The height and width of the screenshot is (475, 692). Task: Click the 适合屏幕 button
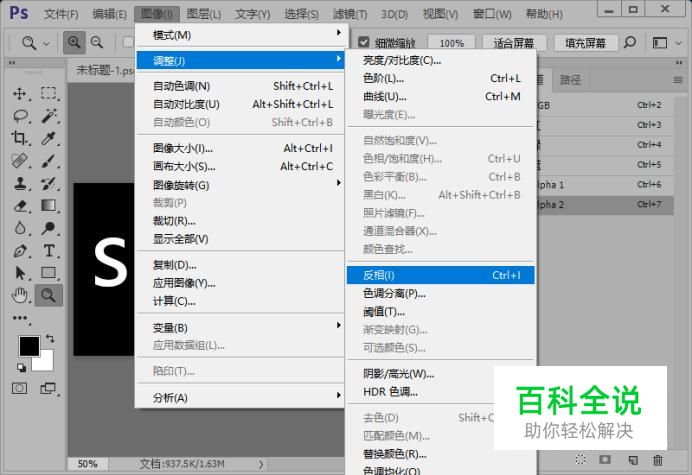click(514, 43)
